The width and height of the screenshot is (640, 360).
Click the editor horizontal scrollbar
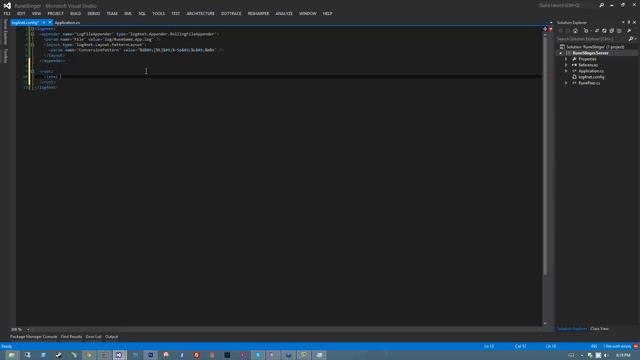[286, 329]
